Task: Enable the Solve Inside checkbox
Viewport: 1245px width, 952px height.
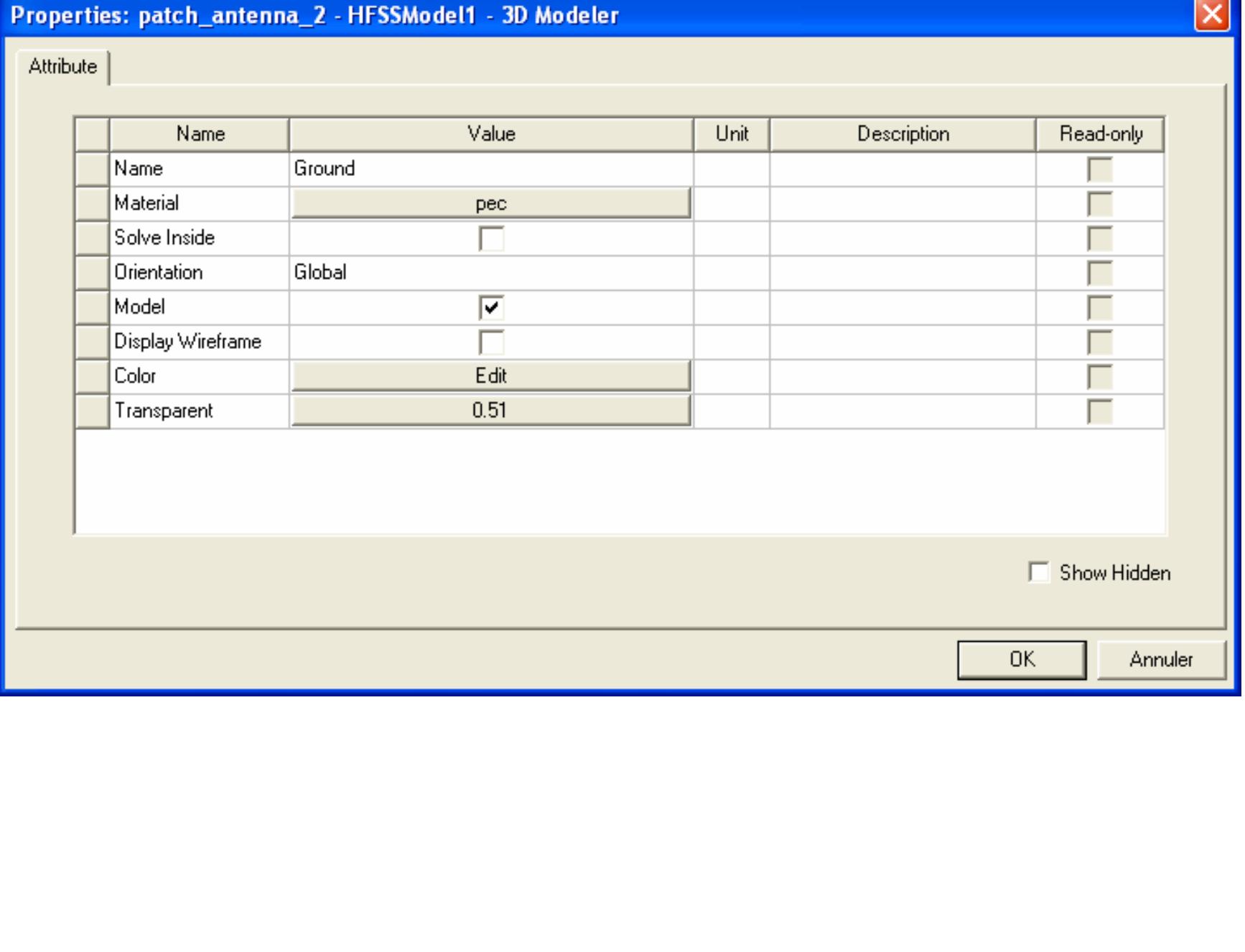Action: click(x=493, y=238)
